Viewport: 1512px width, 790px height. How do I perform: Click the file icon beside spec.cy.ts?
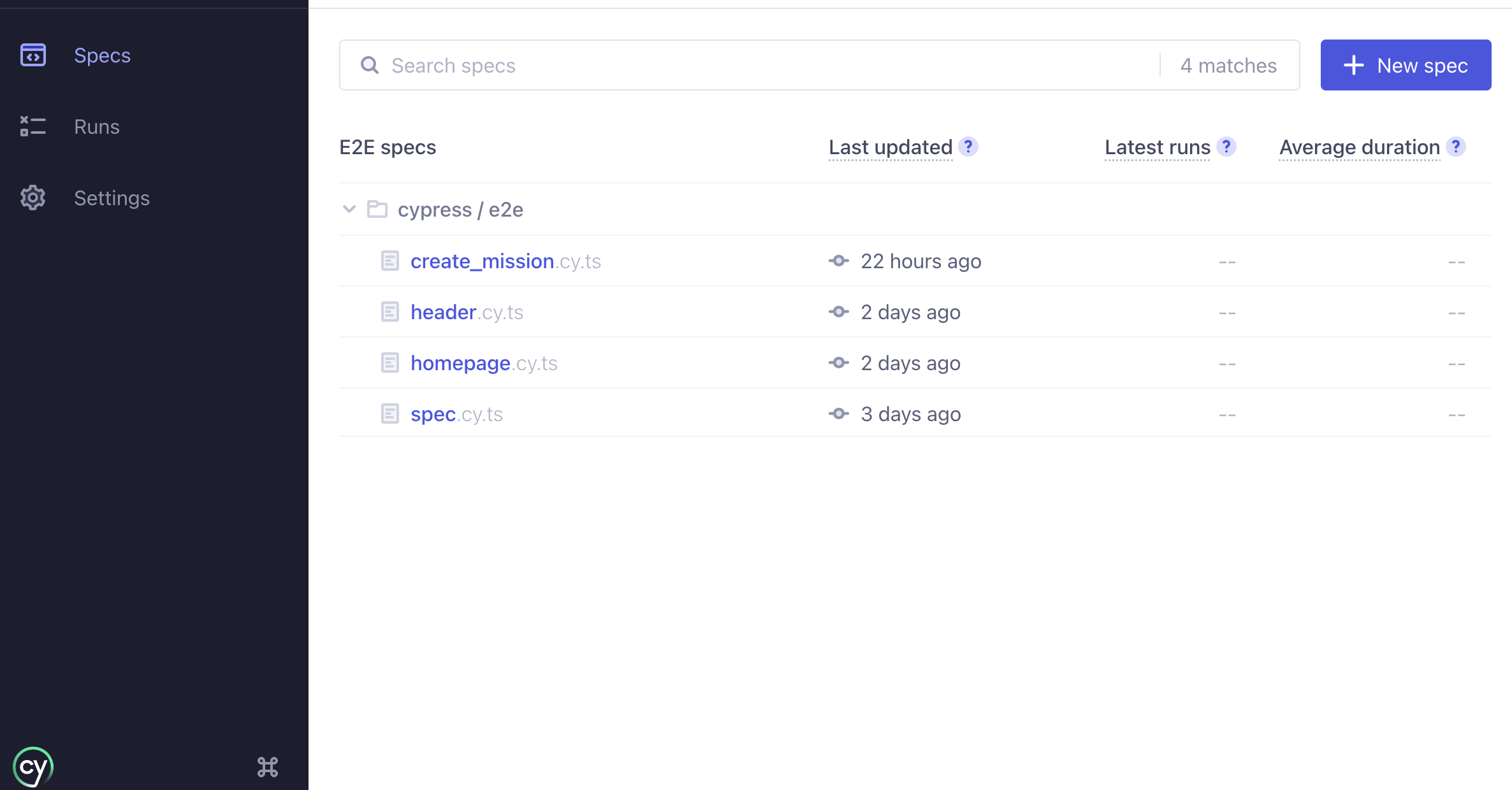(390, 413)
